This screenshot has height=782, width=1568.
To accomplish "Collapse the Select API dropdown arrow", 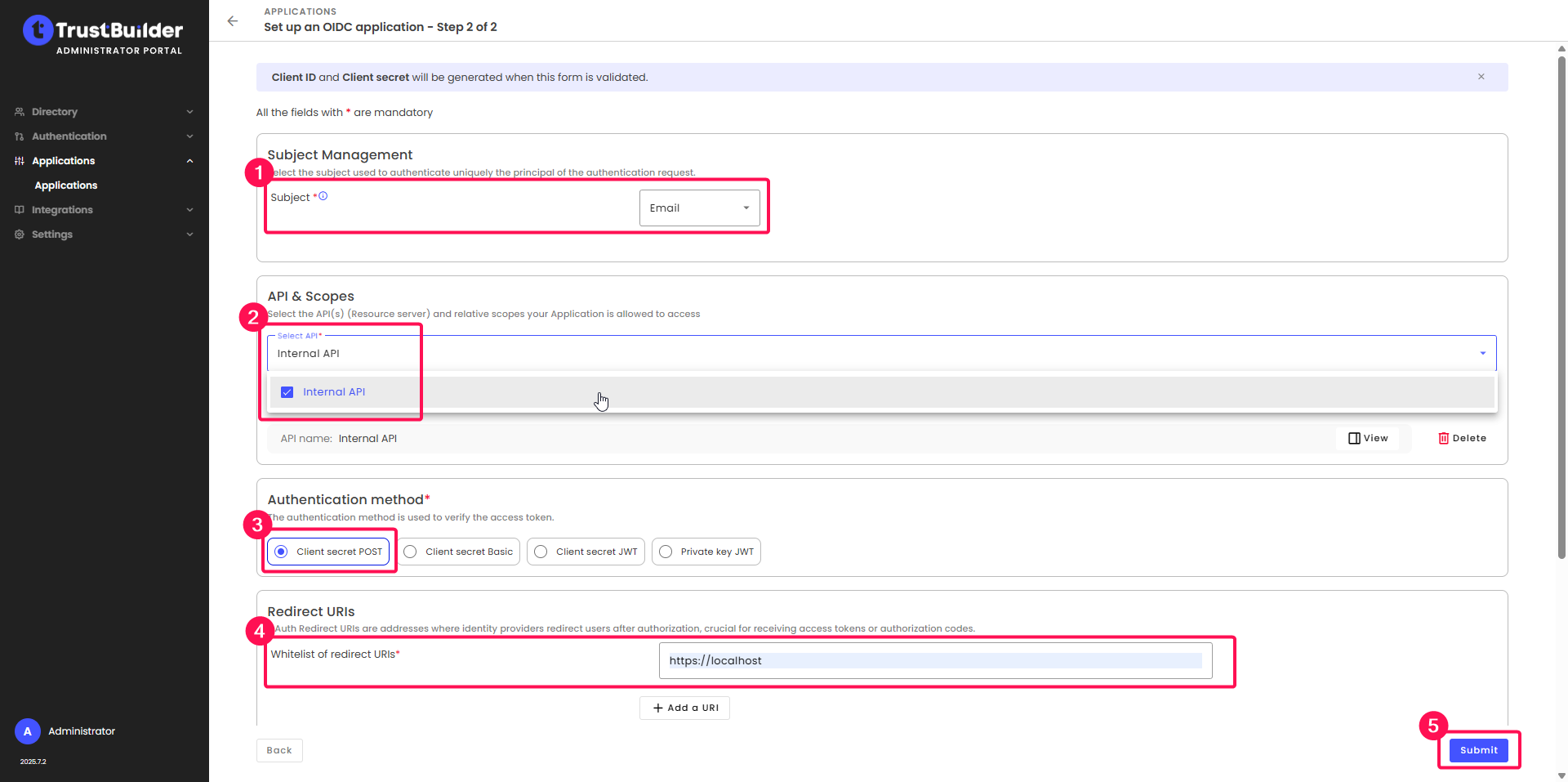I will 1482,353.
